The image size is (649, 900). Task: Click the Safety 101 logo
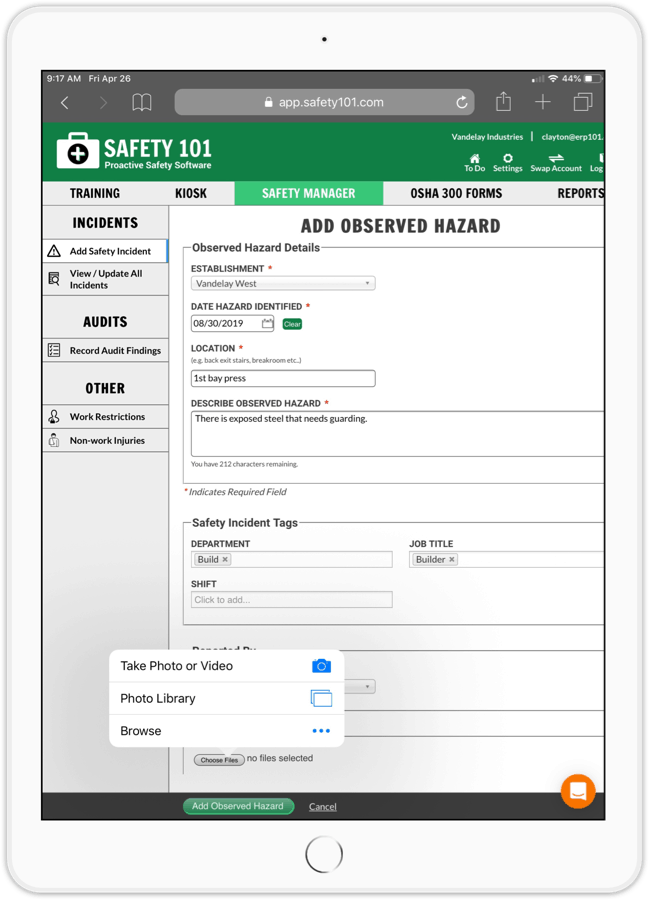tap(134, 151)
